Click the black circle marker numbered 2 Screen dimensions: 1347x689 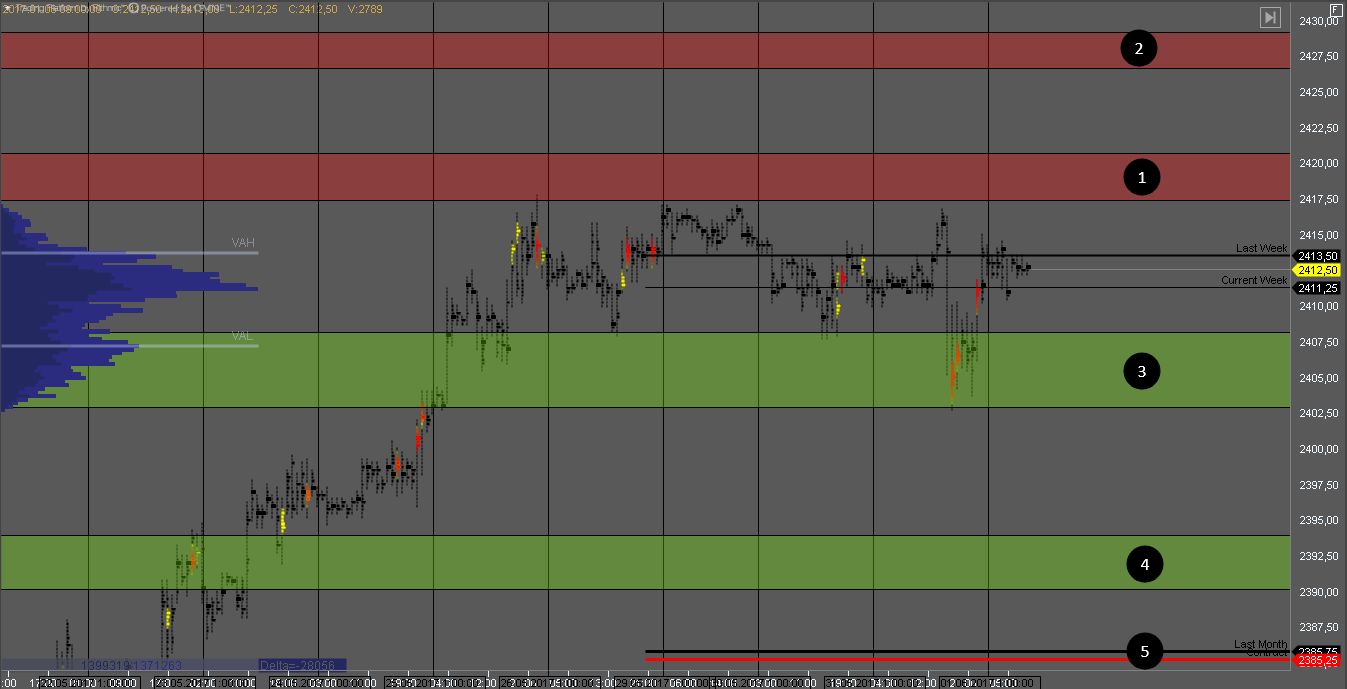(x=1138, y=48)
